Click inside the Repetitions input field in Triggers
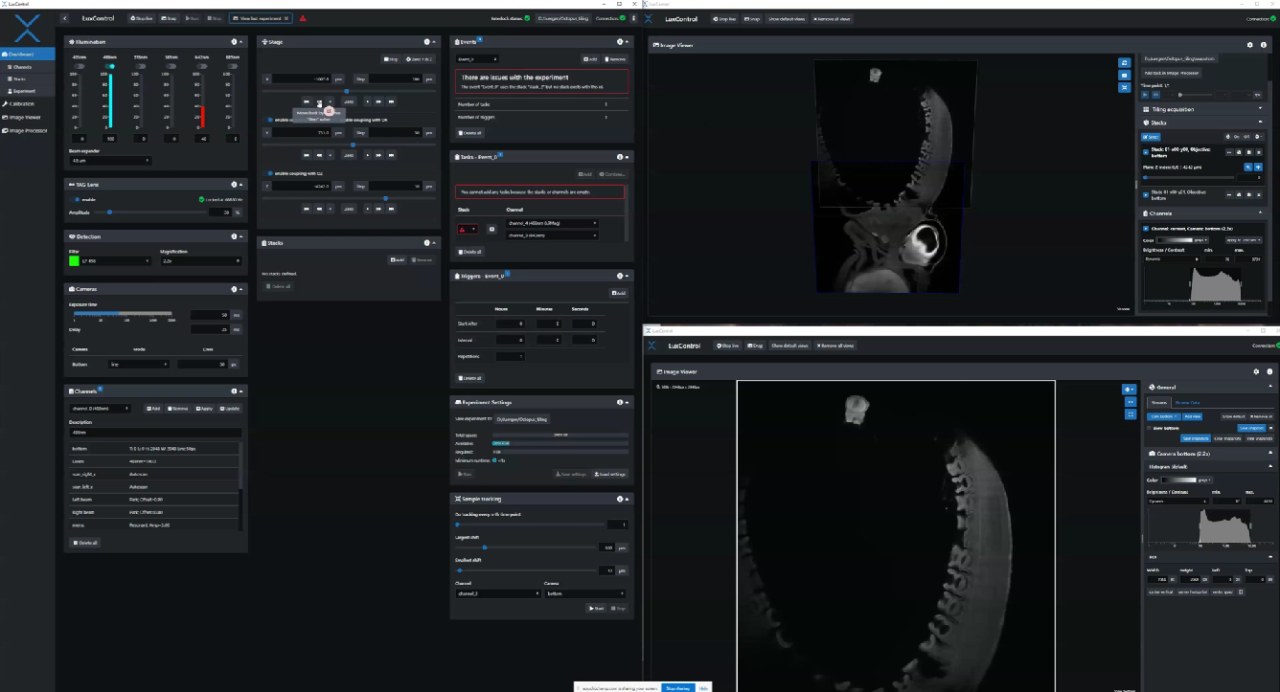This screenshot has width=1280, height=692. click(x=510, y=356)
